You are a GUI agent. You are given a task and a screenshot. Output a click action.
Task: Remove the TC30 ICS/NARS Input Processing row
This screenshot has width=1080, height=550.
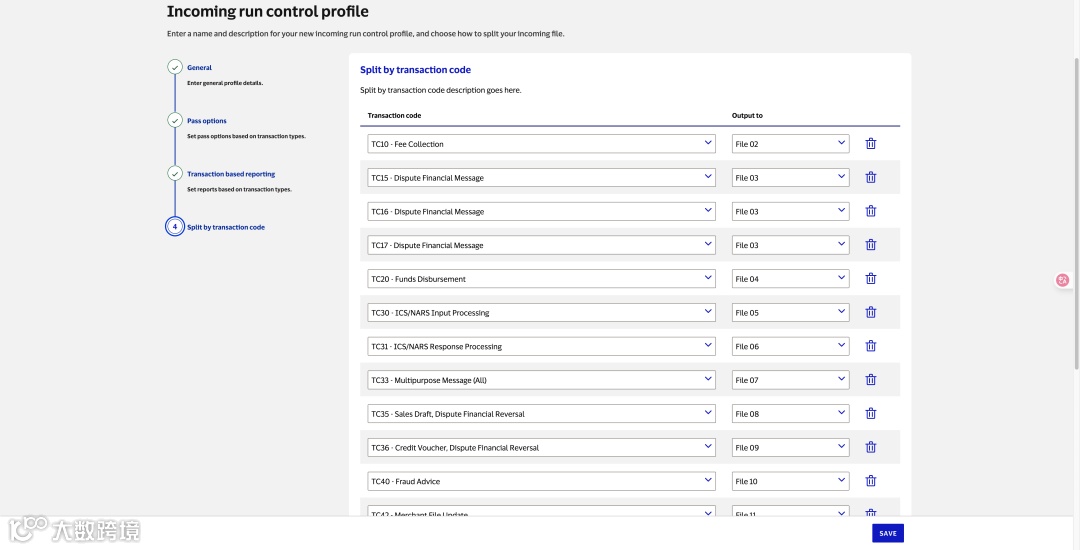[x=870, y=313]
